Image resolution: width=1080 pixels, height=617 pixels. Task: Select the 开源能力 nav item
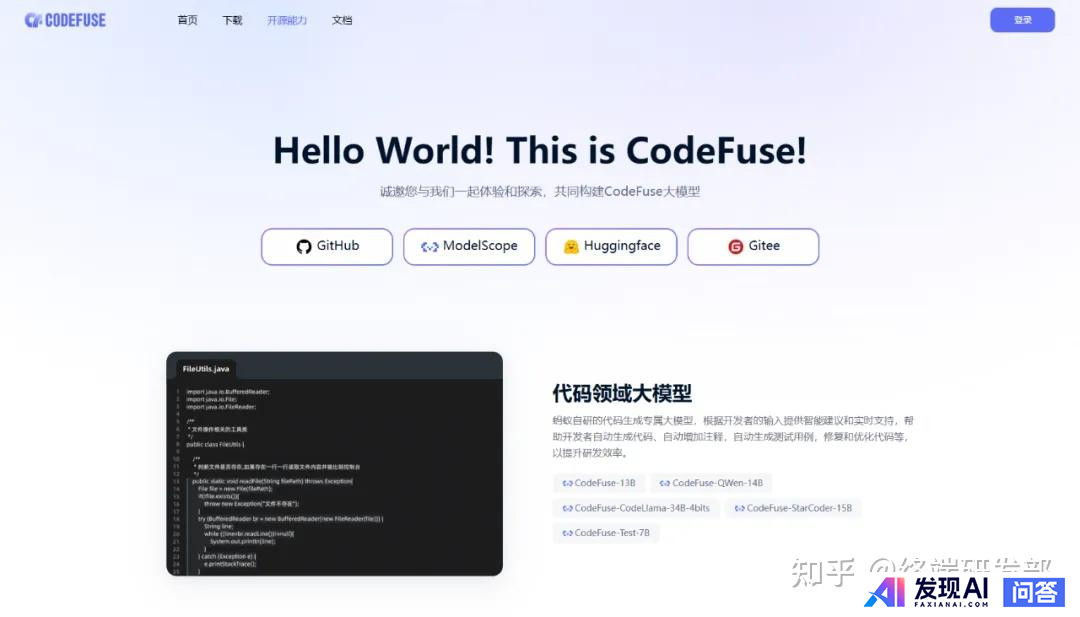pos(287,20)
